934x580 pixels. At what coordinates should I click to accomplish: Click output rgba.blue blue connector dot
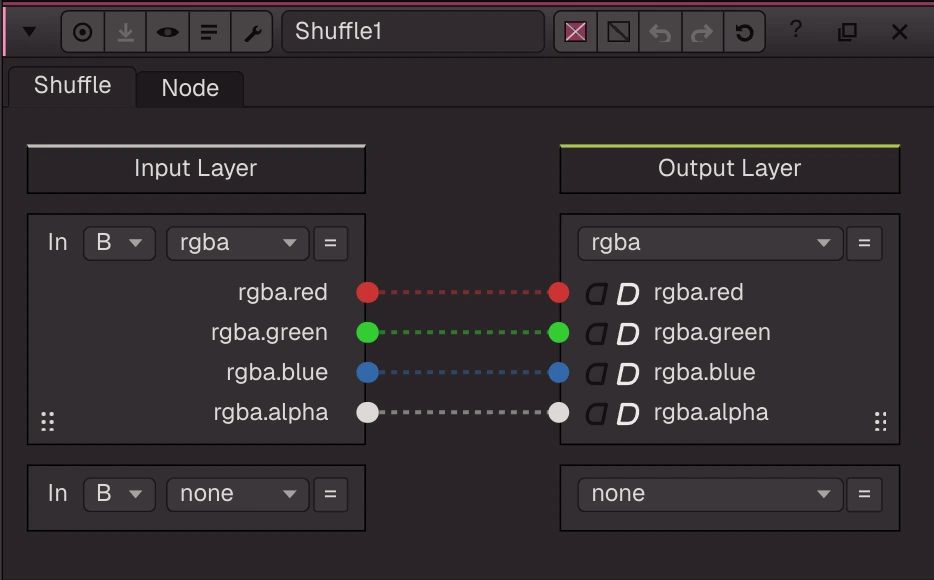coord(558,373)
